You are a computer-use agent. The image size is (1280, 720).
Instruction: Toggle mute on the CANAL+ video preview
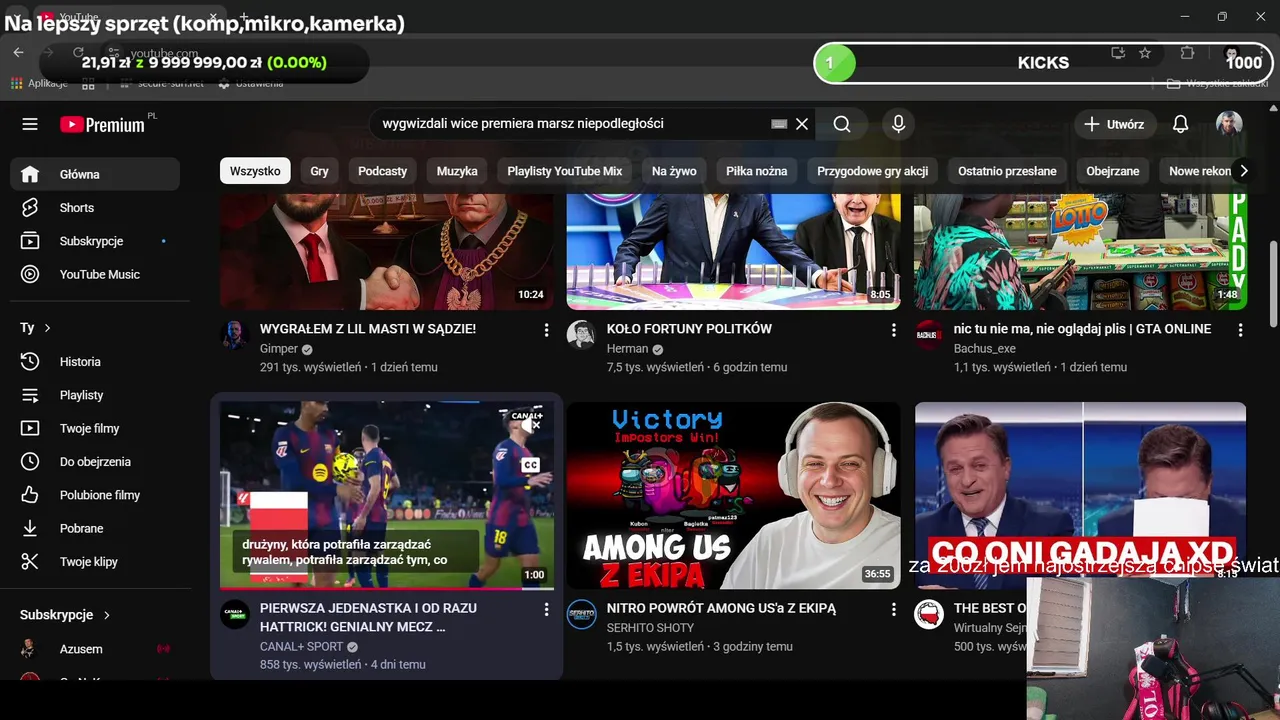coord(531,426)
